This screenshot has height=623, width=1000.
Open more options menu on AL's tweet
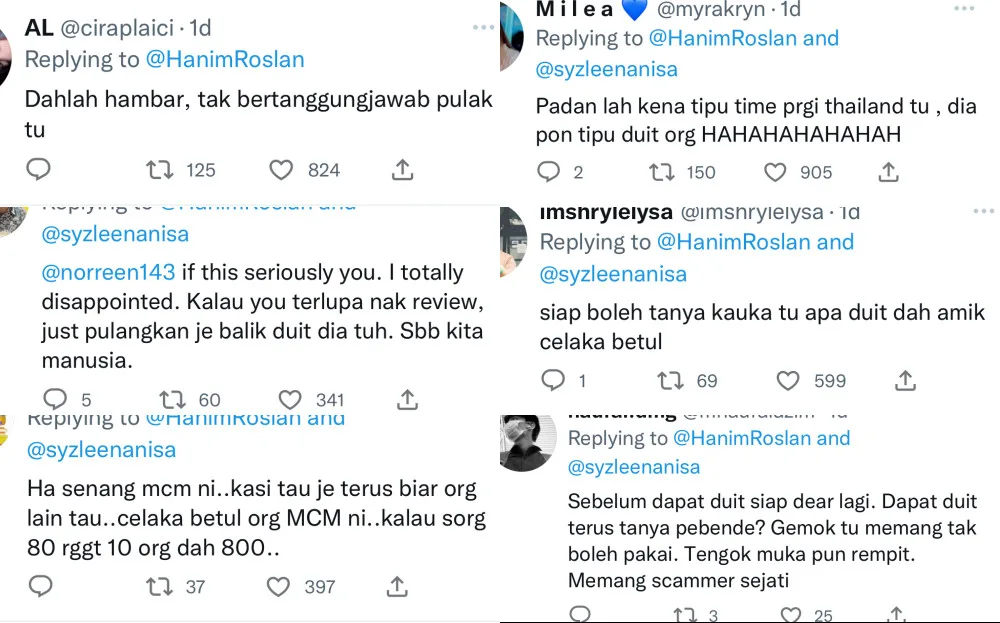coord(483,27)
